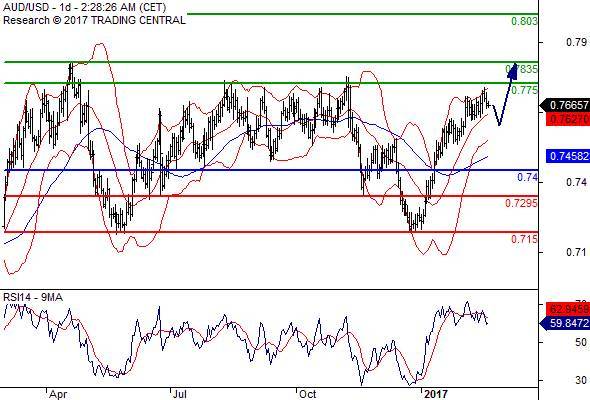Click the 0.715 support level label
The height and width of the screenshot is (400, 590).
pyautogui.click(x=525, y=239)
